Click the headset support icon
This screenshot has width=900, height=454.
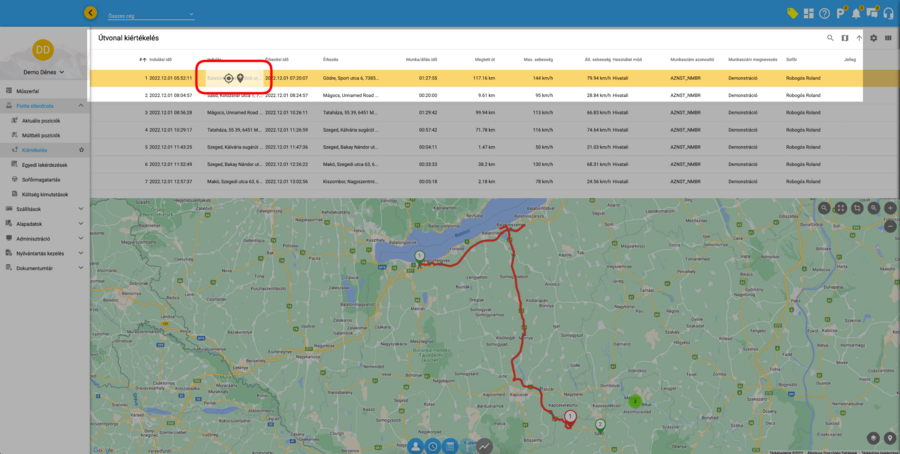(887, 13)
